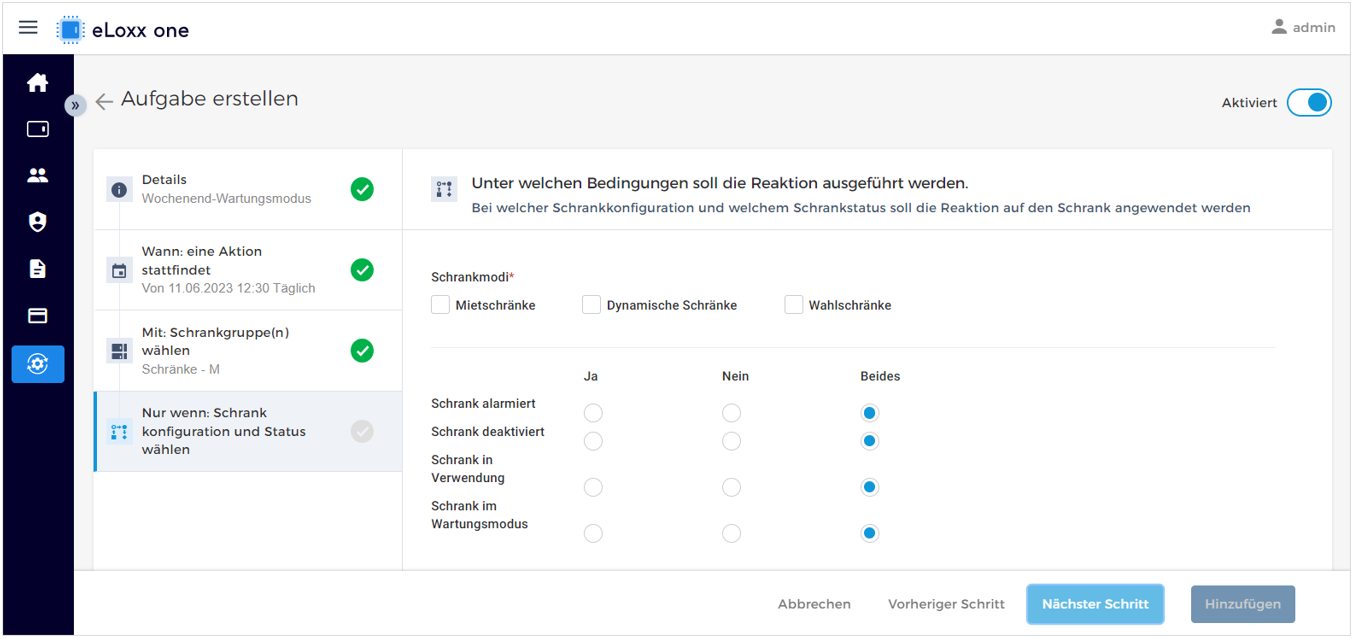Open the users icon in the sidebar
The width and height of the screenshot is (1352, 638).
[x=38, y=175]
